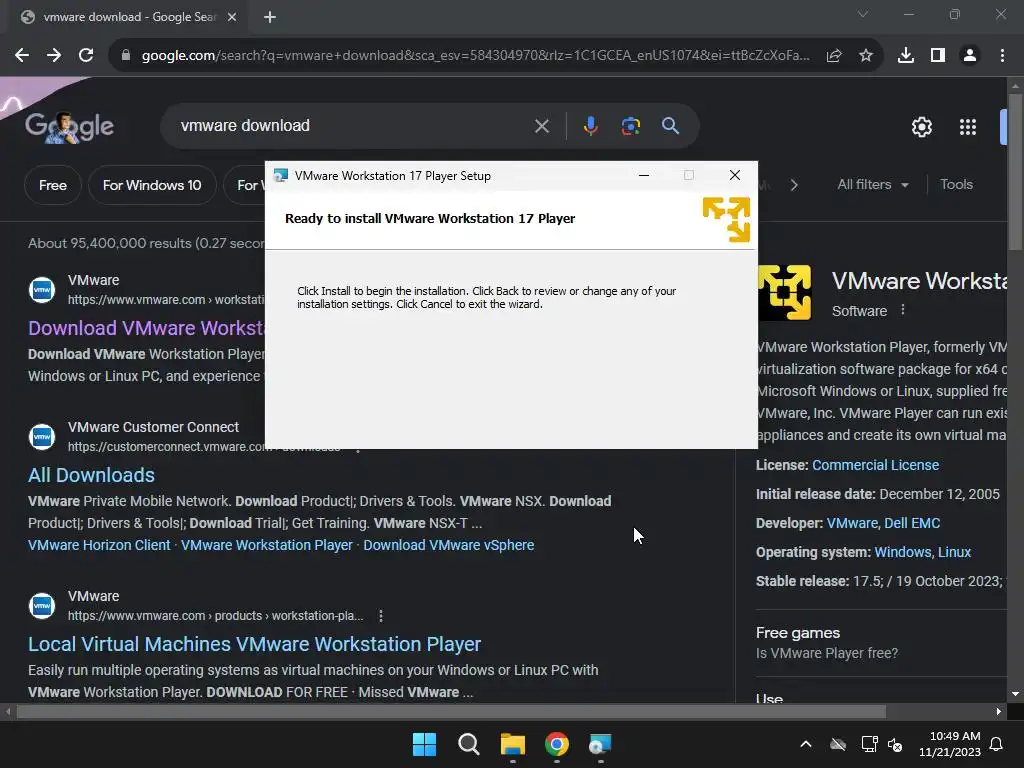
Task: Expand Is VMware Player free question
Action: coord(827,653)
